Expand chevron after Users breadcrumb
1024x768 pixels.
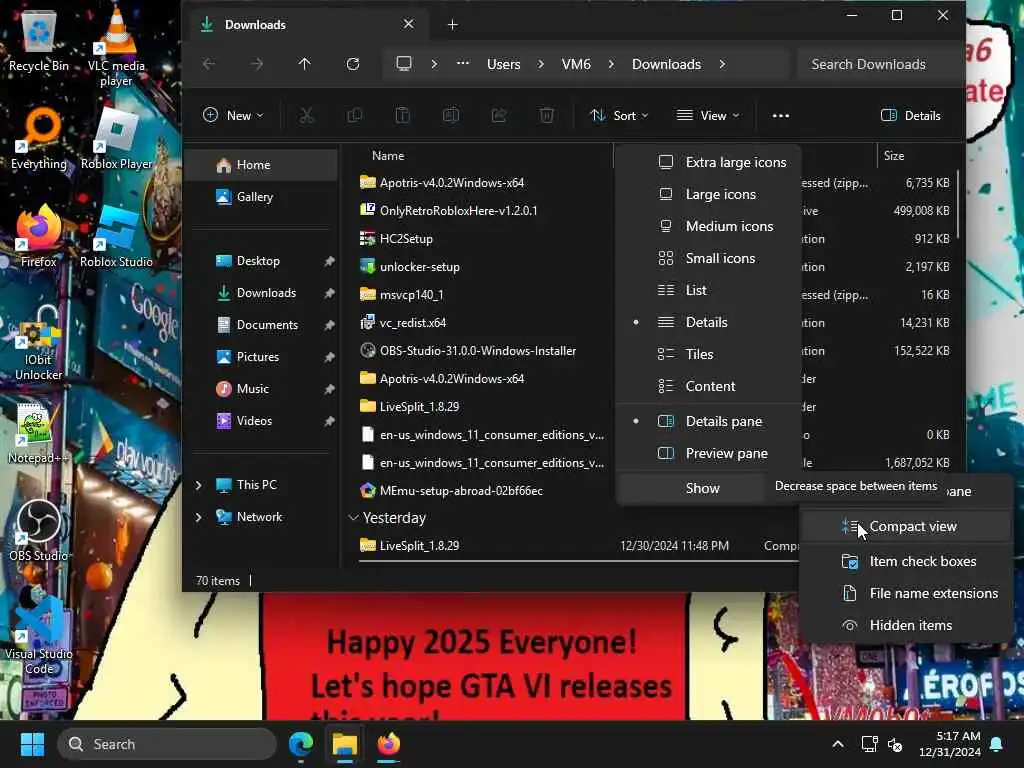point(541,64)
